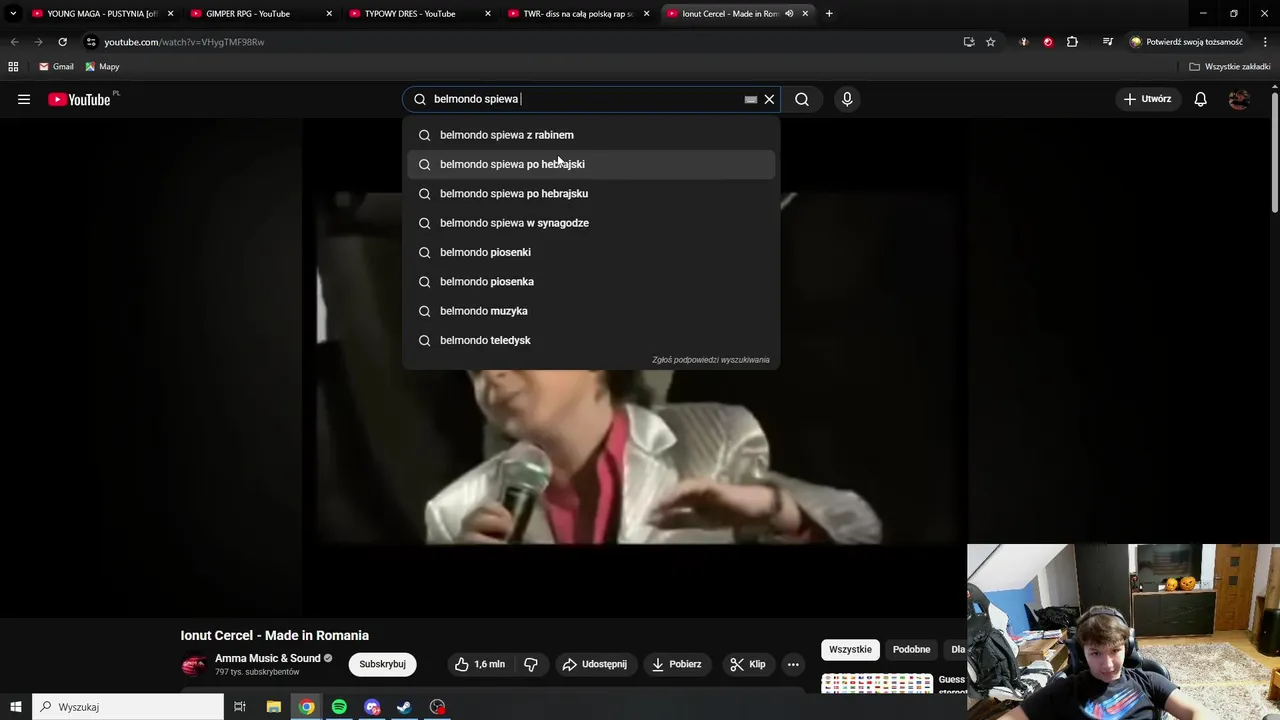This screenshot has height=720, width=1280.
Task: Click 'Zgłoś podpowiedzi wyszukiwania' link
Action: (710, 360)
